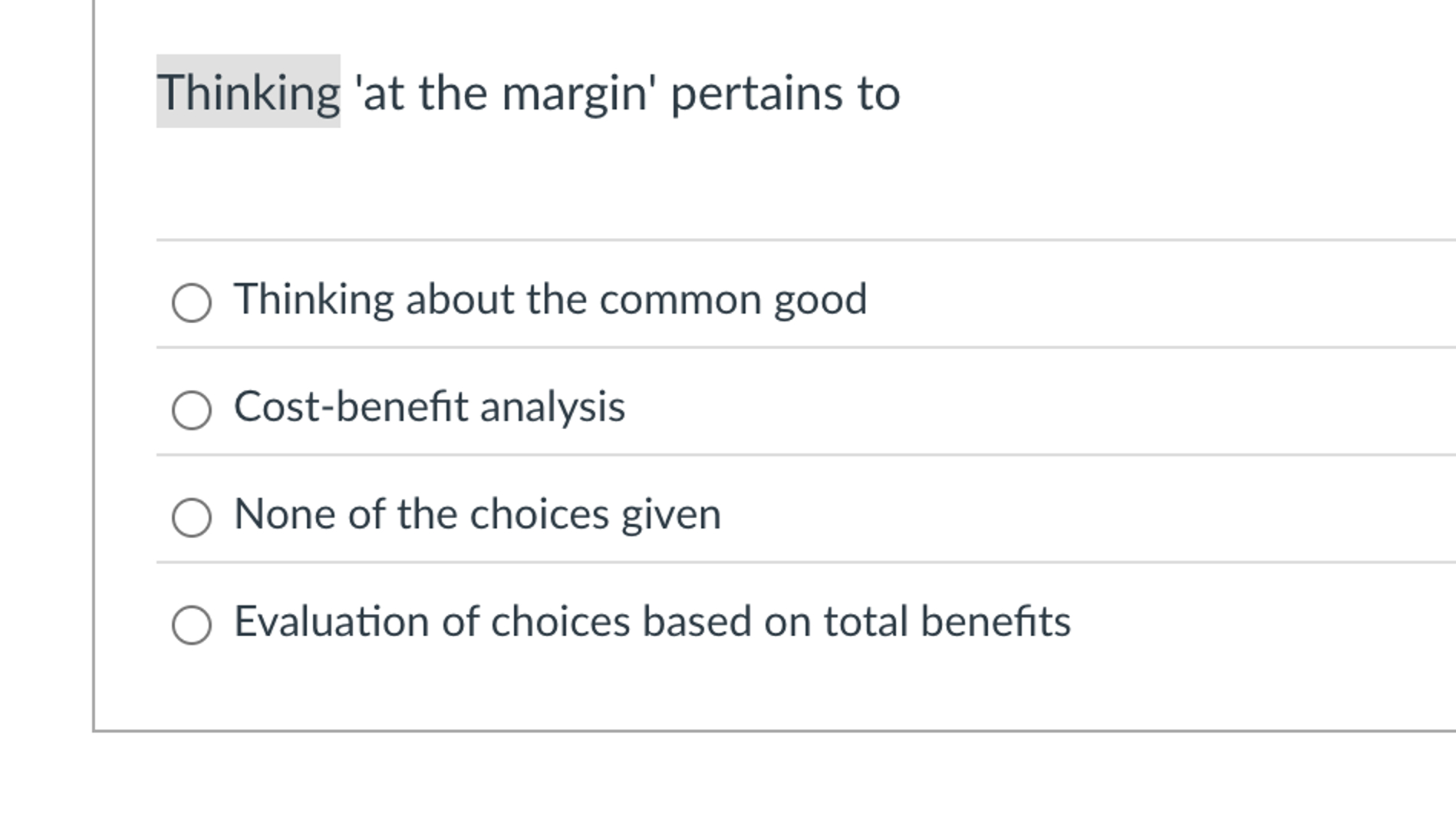Select 'Evaluation of choices based on total benefits'
The image size is (1456, 838).
(x=193, y=622)
